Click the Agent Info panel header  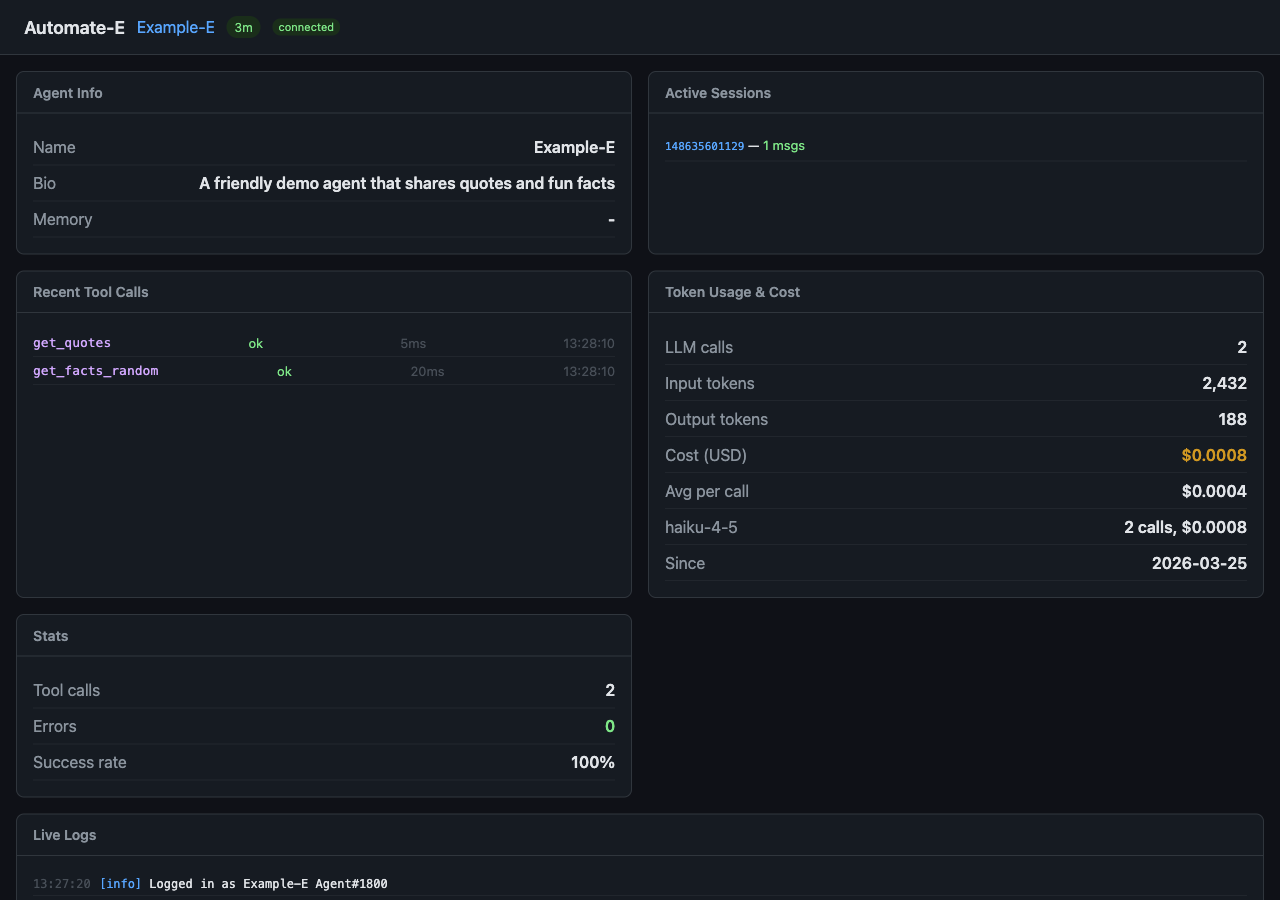68,93
